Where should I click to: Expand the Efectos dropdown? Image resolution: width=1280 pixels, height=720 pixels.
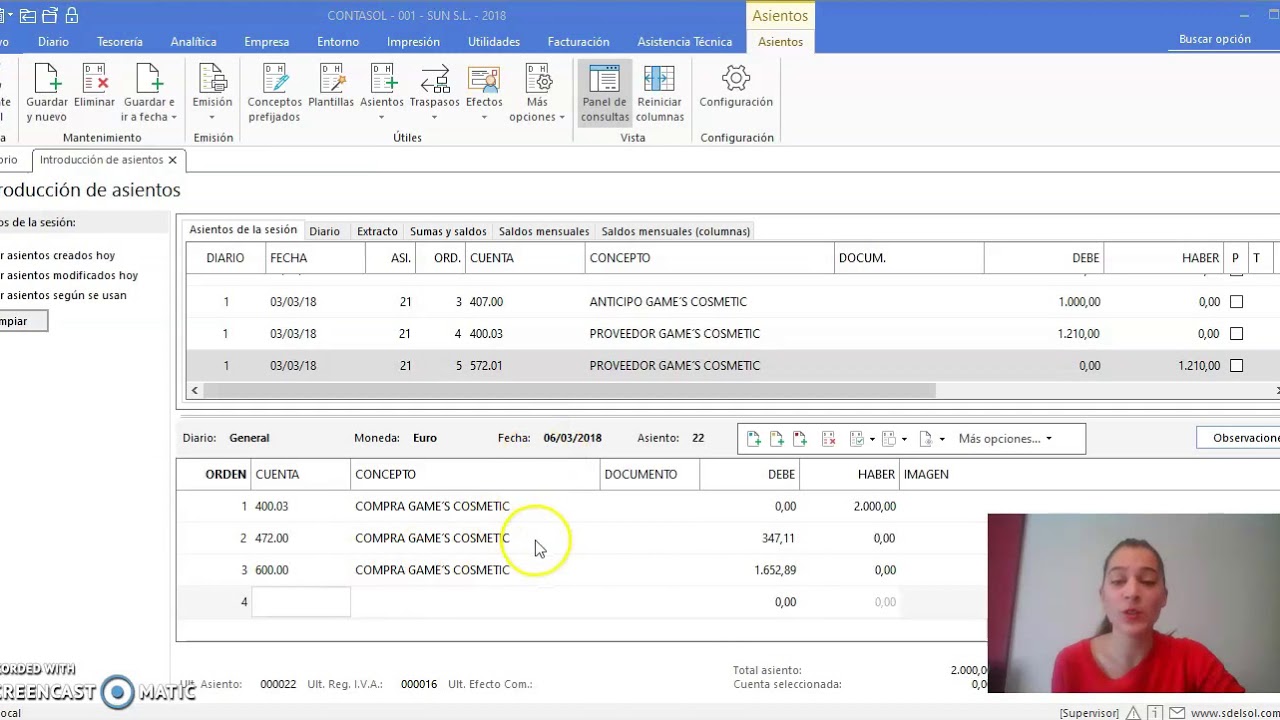(x=484, y=117)
